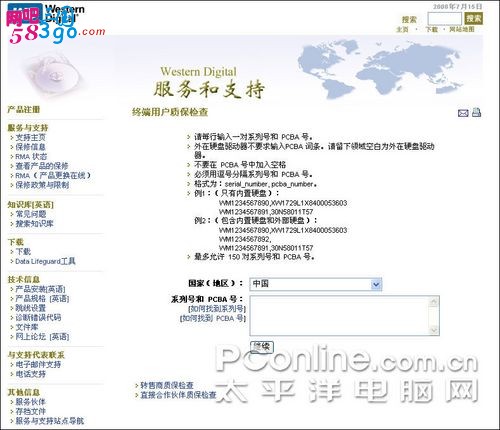
Task: Open the 网上论坛 [英语] sidebar link
Action: tap(42, 337)
